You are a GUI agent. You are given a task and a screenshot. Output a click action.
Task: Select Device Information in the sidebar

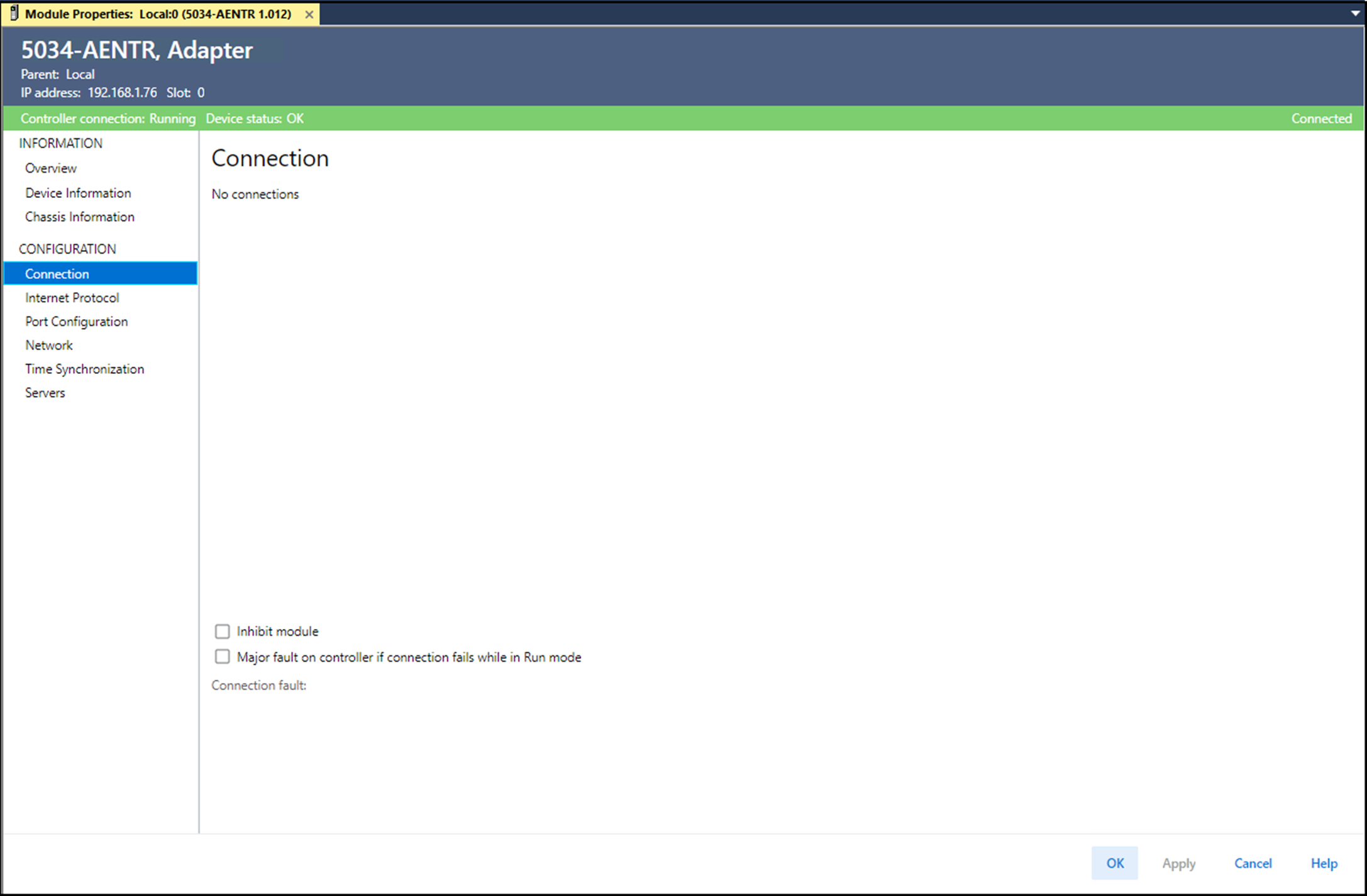[78, 193]
